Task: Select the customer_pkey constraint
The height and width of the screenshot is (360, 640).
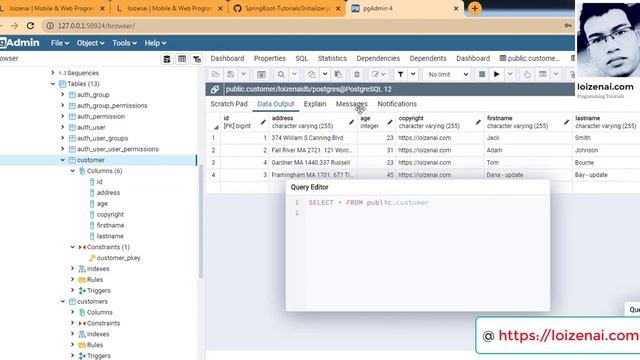Action: tap(118, 258)
